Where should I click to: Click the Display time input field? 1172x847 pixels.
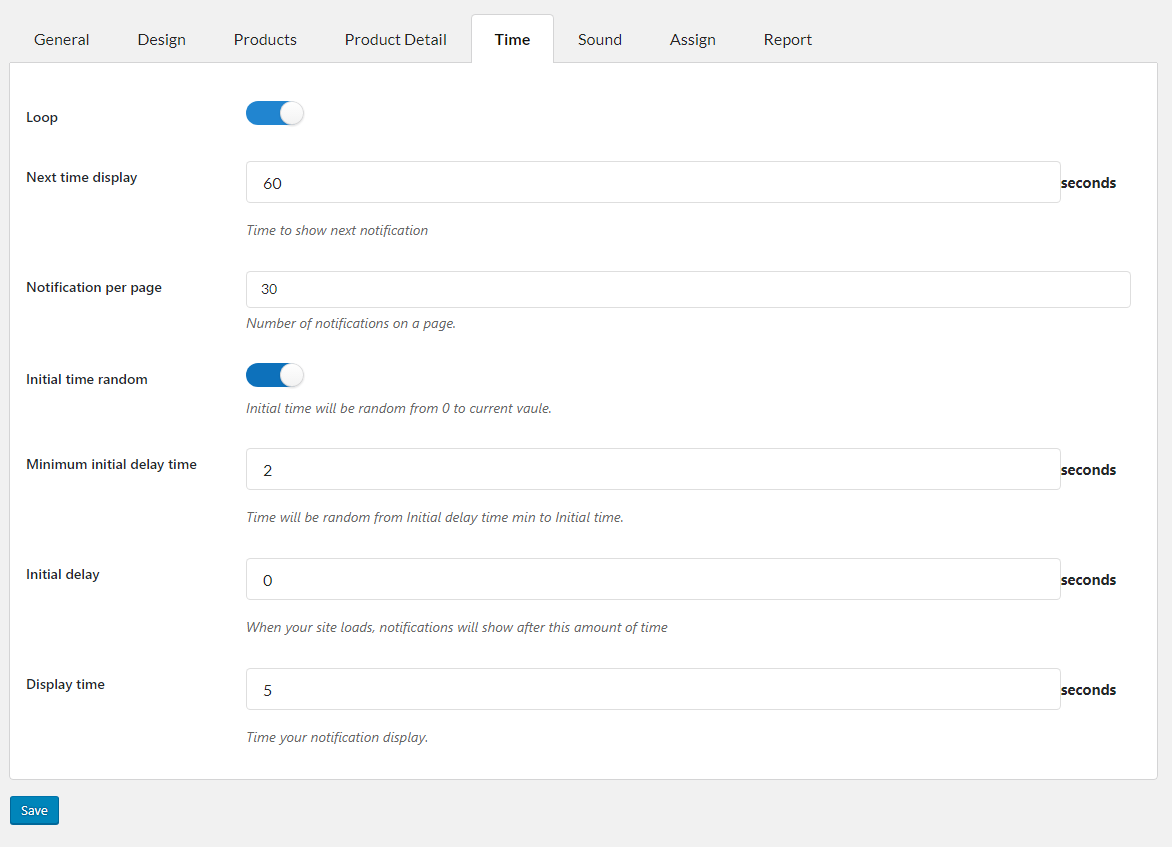653,690
